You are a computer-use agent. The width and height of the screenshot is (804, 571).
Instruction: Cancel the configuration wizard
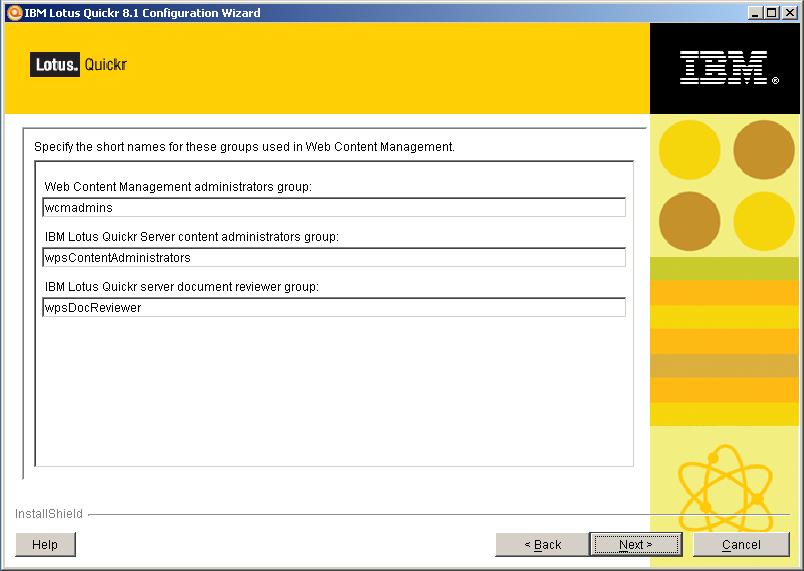click(741, 544)
